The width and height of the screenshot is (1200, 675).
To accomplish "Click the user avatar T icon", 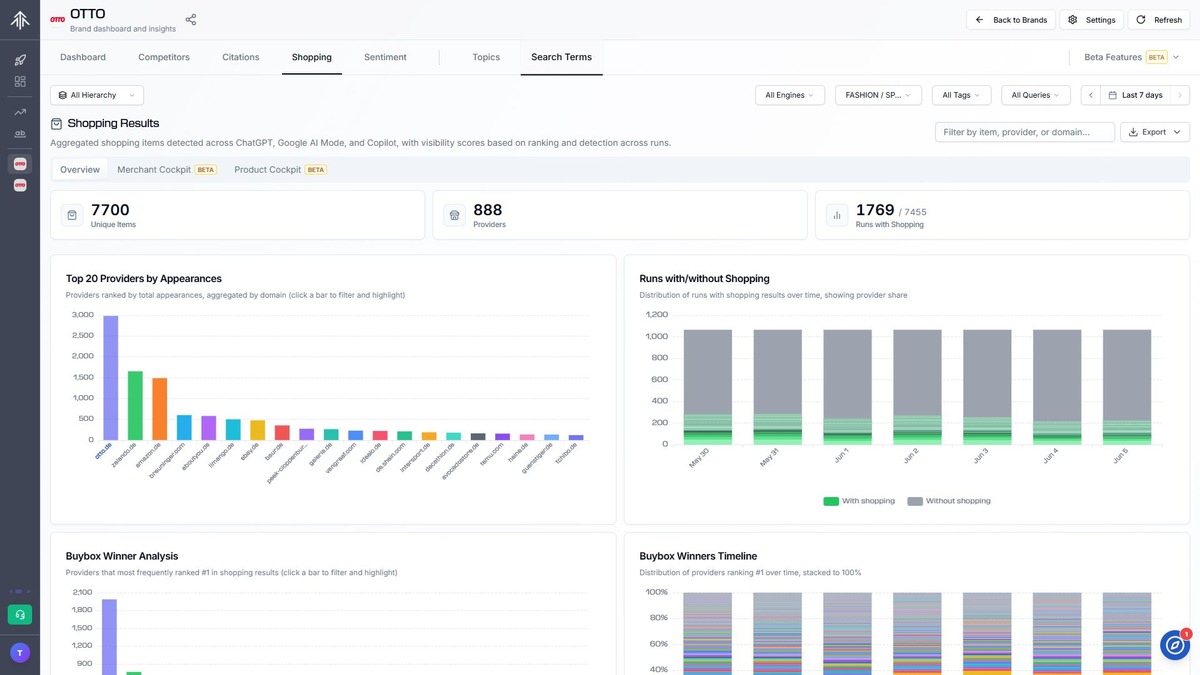I will pyautogui.click(x=20, y=652).
